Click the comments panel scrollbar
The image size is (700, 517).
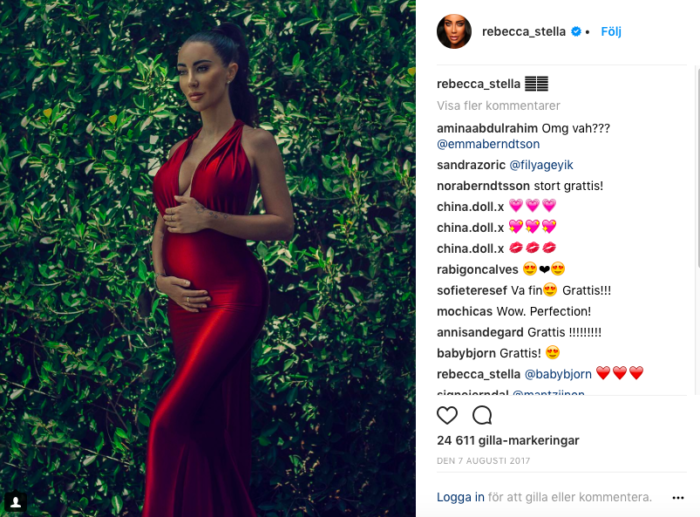point(697,167)
